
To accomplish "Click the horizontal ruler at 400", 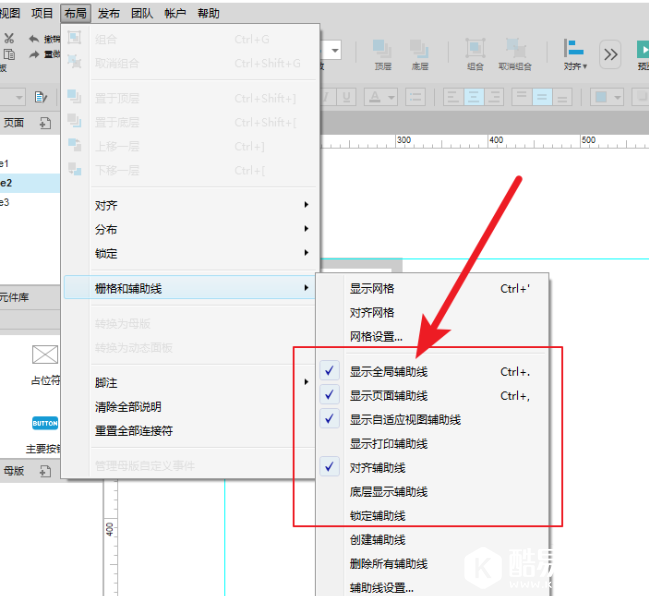I will [x=495, y=140].
